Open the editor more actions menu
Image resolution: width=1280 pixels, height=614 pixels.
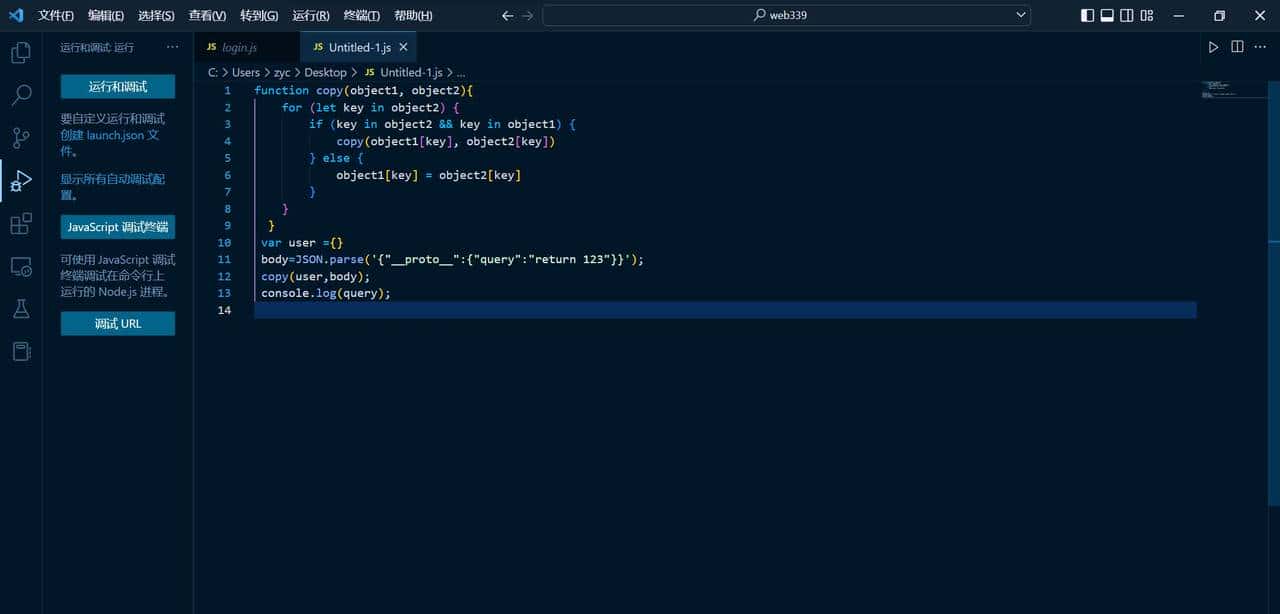coord(1259,46)
